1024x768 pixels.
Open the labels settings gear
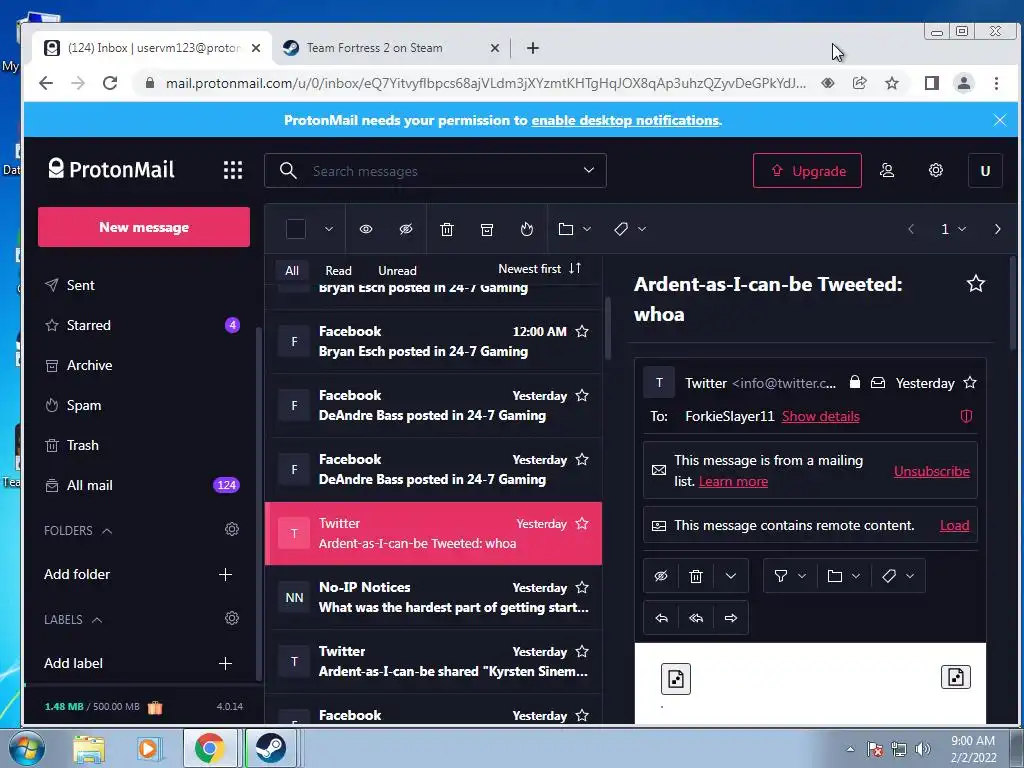[232, 618]
